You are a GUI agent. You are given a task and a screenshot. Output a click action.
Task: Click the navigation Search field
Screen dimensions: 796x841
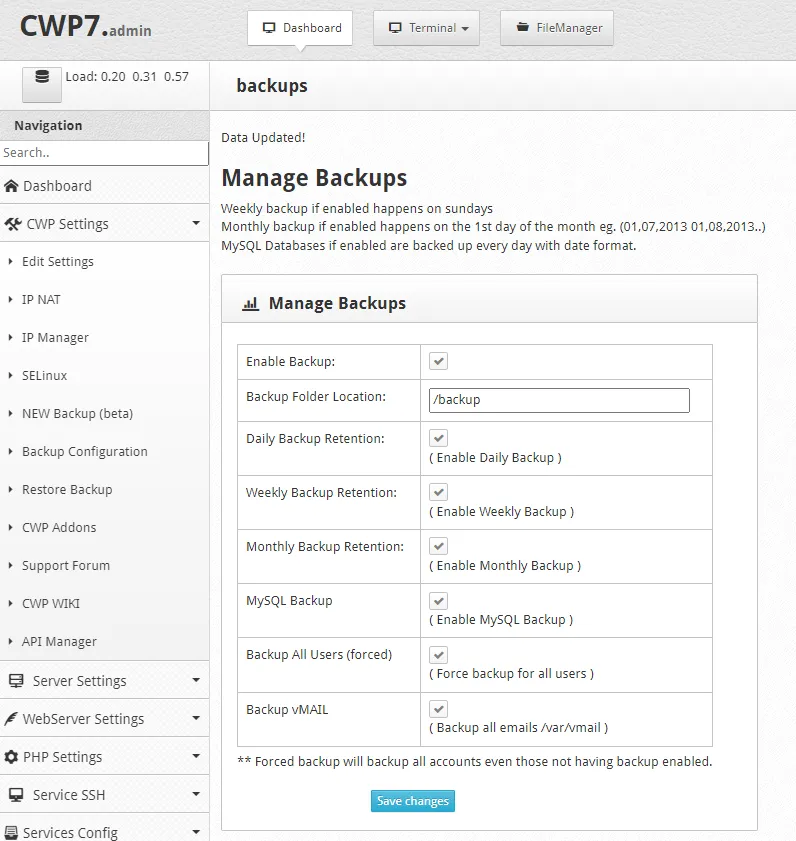[104, 153]
